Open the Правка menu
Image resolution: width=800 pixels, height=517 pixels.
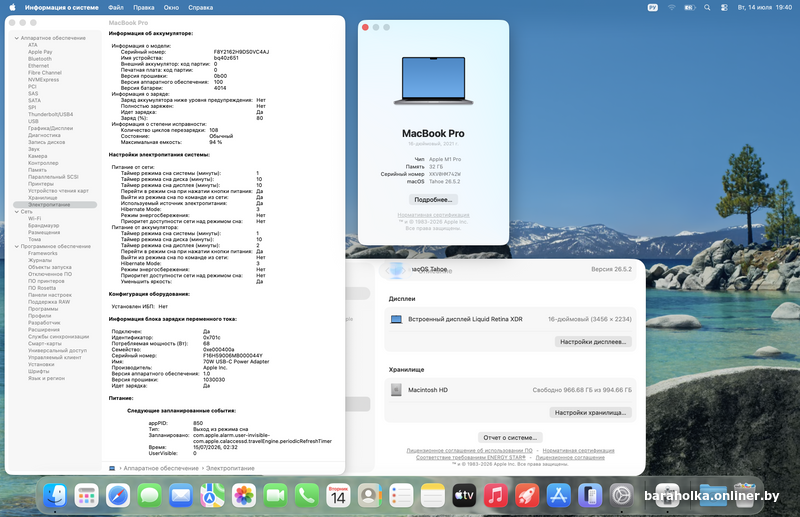click(144, 8)
